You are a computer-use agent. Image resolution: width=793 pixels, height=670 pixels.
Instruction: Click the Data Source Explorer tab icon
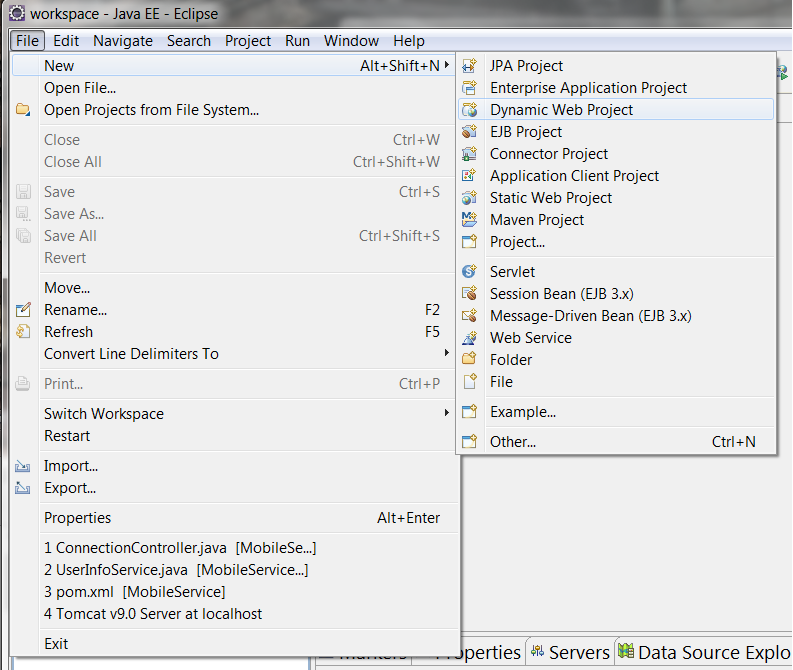click(x=626, y=651)
